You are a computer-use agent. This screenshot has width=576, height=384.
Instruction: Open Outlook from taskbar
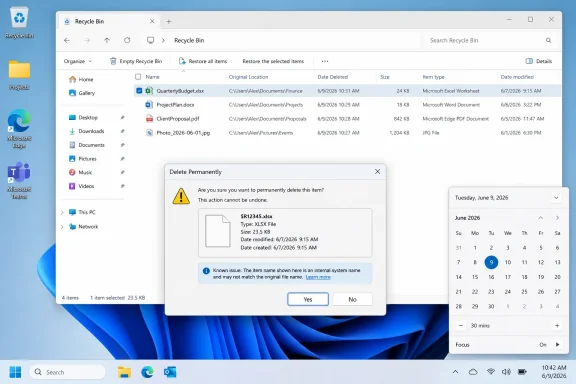click(x=170, y=372)
